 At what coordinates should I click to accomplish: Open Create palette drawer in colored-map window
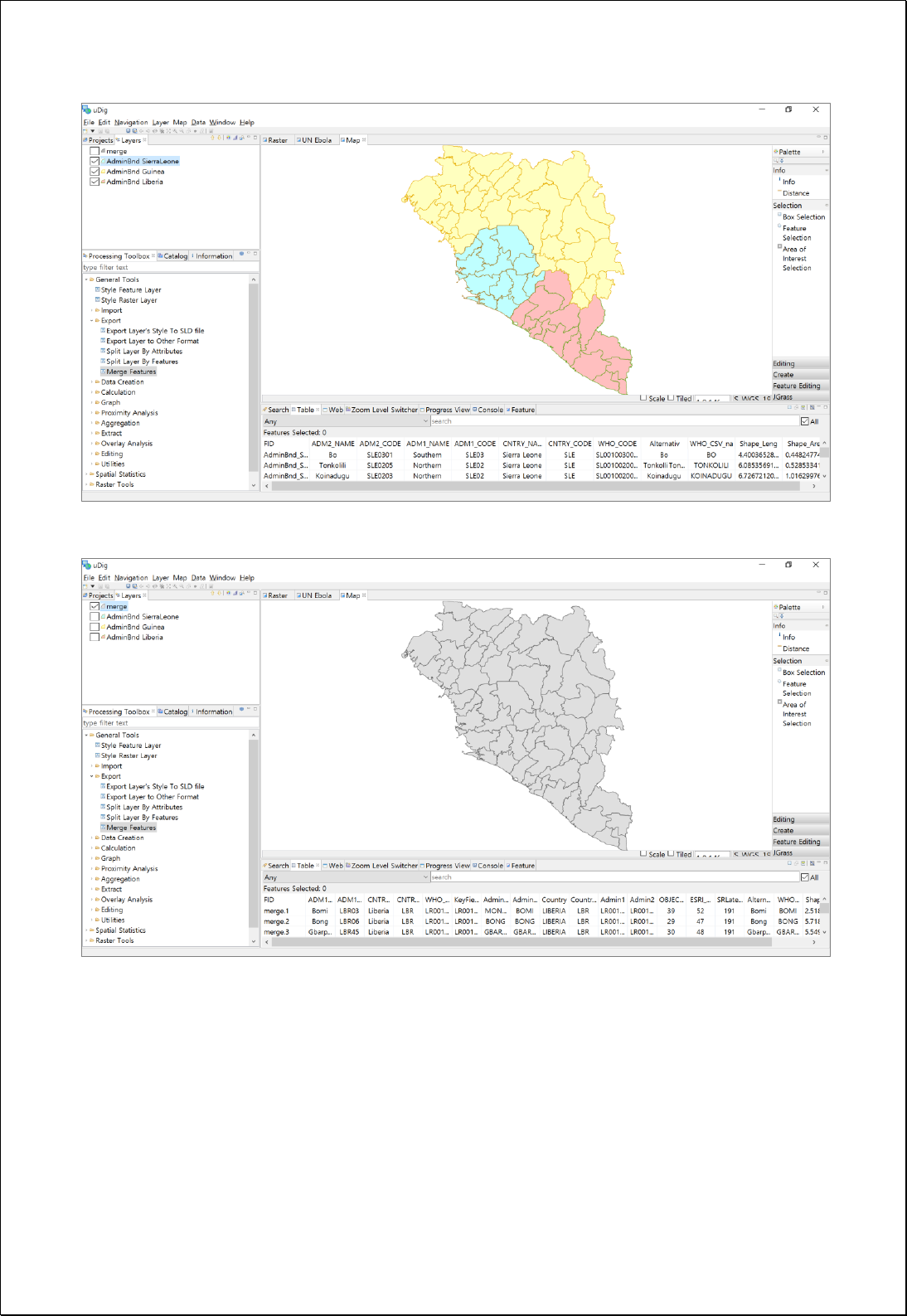tap(800, 375)
